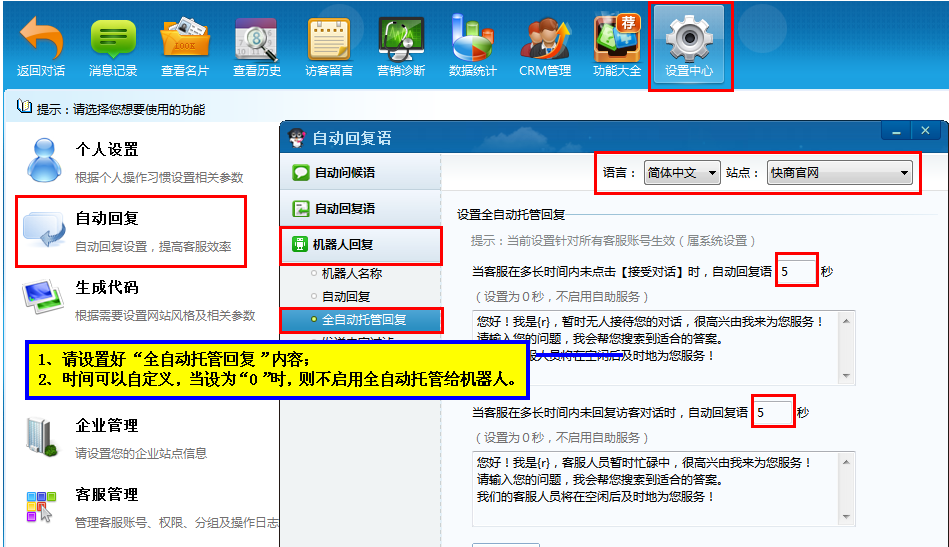Open 访客留言 visitor messages

click(x=329, y=40)
